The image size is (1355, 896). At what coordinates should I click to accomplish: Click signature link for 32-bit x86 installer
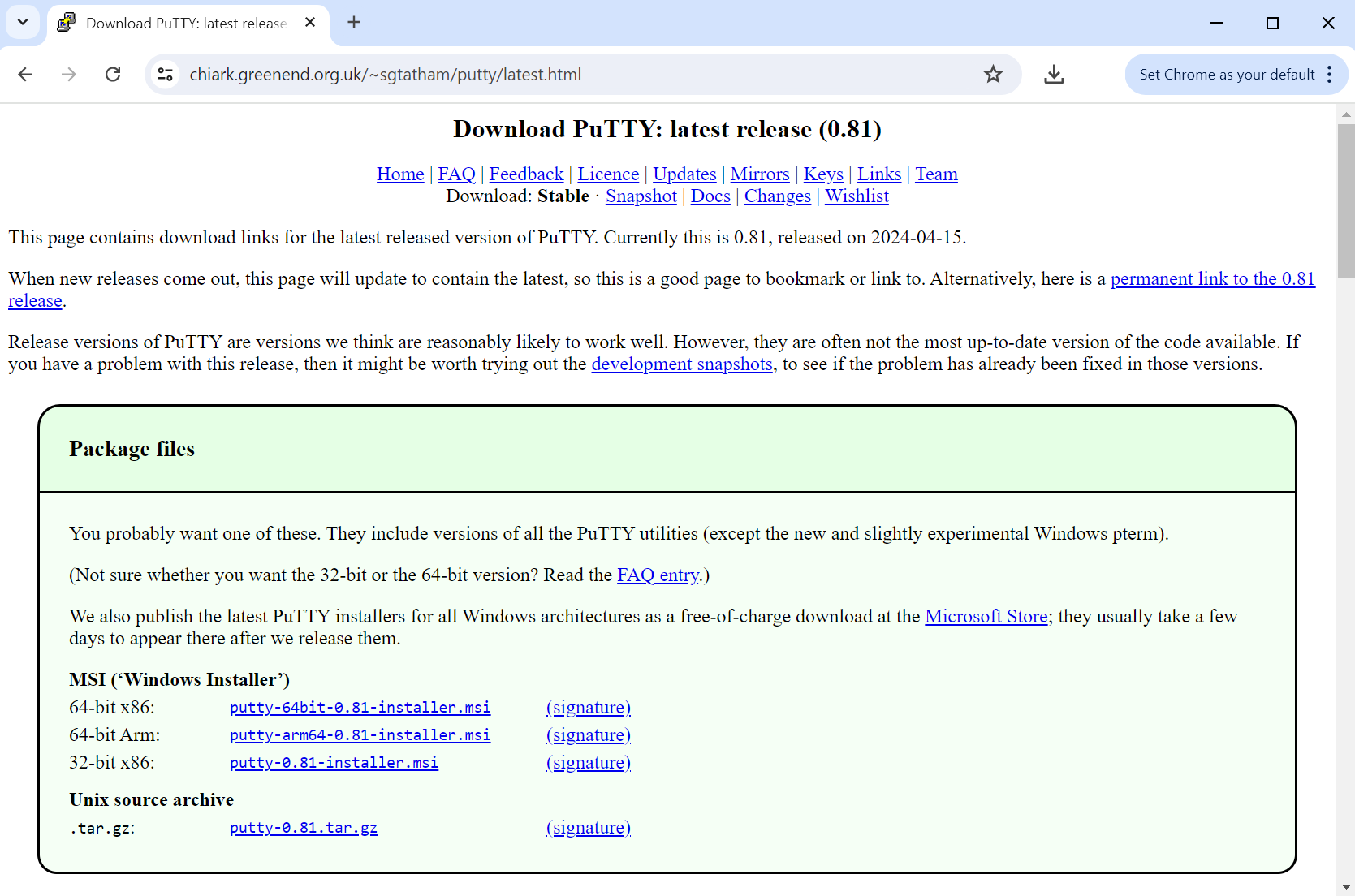588,763
